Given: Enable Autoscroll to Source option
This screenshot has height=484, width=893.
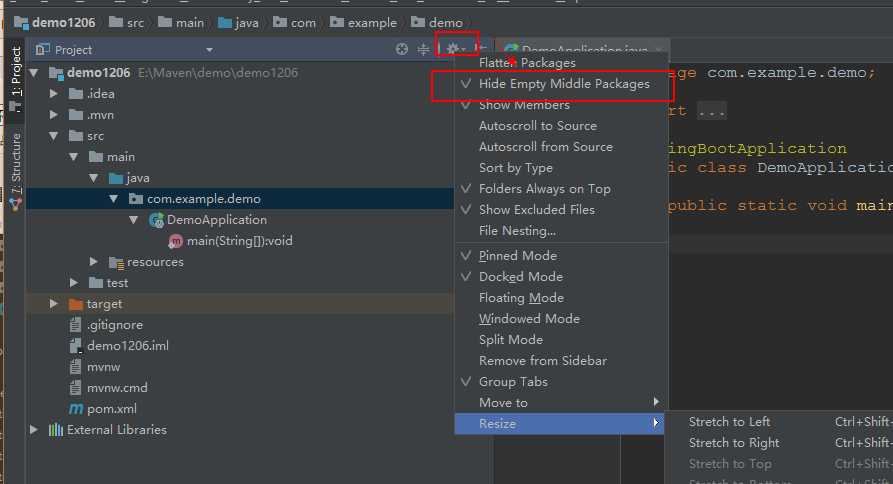Looking at the screenshot, I should pos(560,126).
